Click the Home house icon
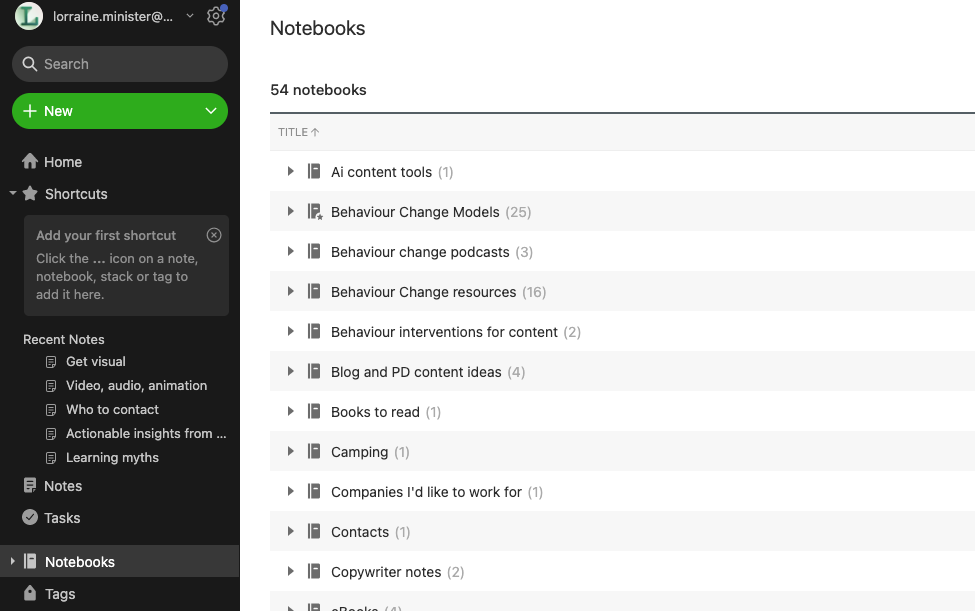The width and height of the screenshot is (975, 611). click(x=30, y=162)
